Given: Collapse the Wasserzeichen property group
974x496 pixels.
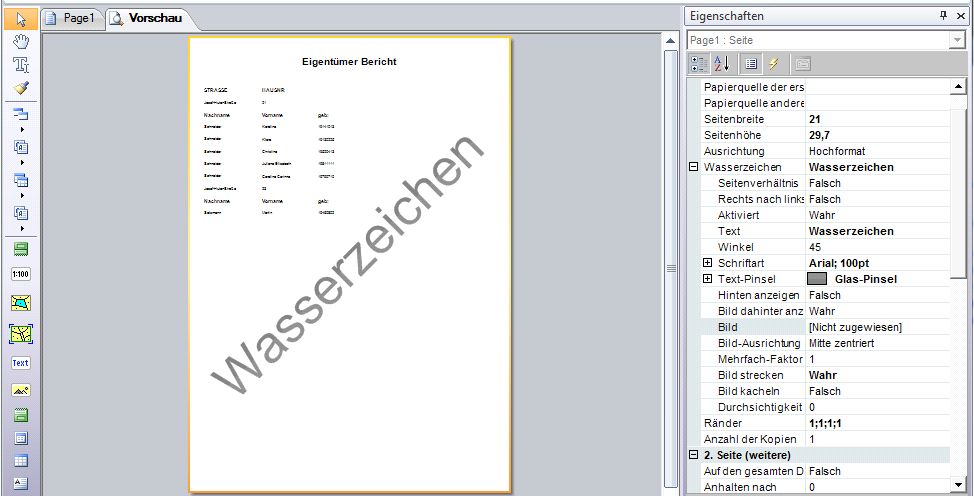Looking at the screenshot, I should 694,167.
